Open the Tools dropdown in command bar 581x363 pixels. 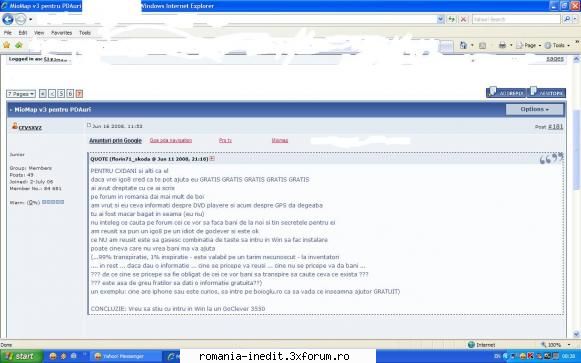557,45
